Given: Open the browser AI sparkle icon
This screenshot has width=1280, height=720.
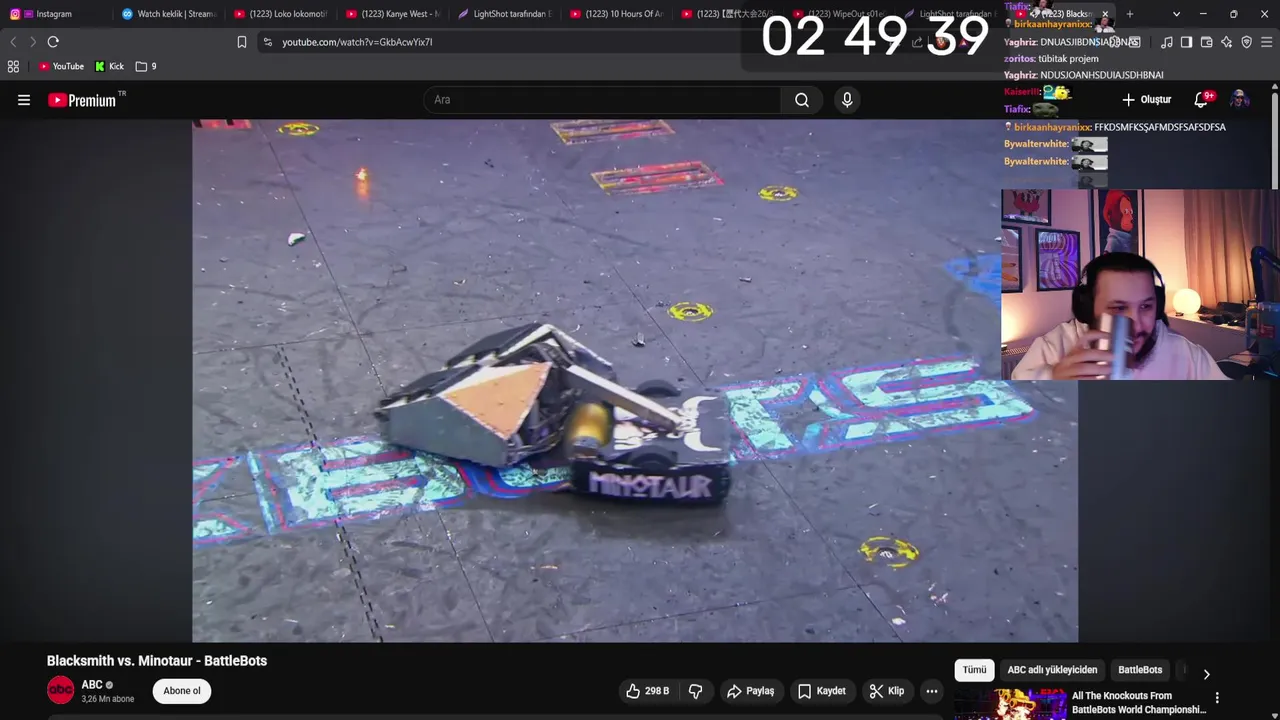Looking at the screenshot, I should (1227, 42).
